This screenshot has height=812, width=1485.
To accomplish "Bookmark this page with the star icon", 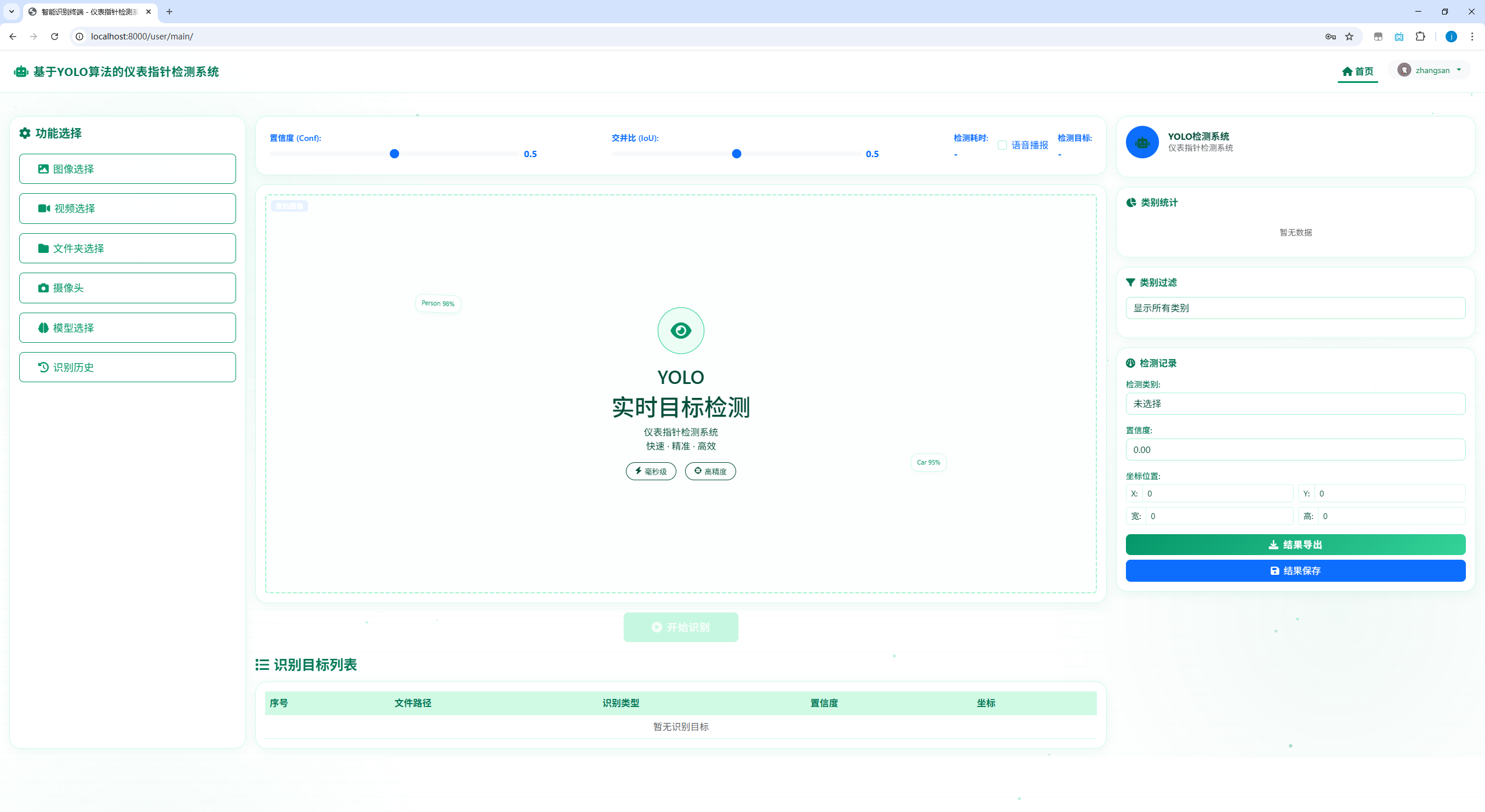I will click(x=1349, y=37).
